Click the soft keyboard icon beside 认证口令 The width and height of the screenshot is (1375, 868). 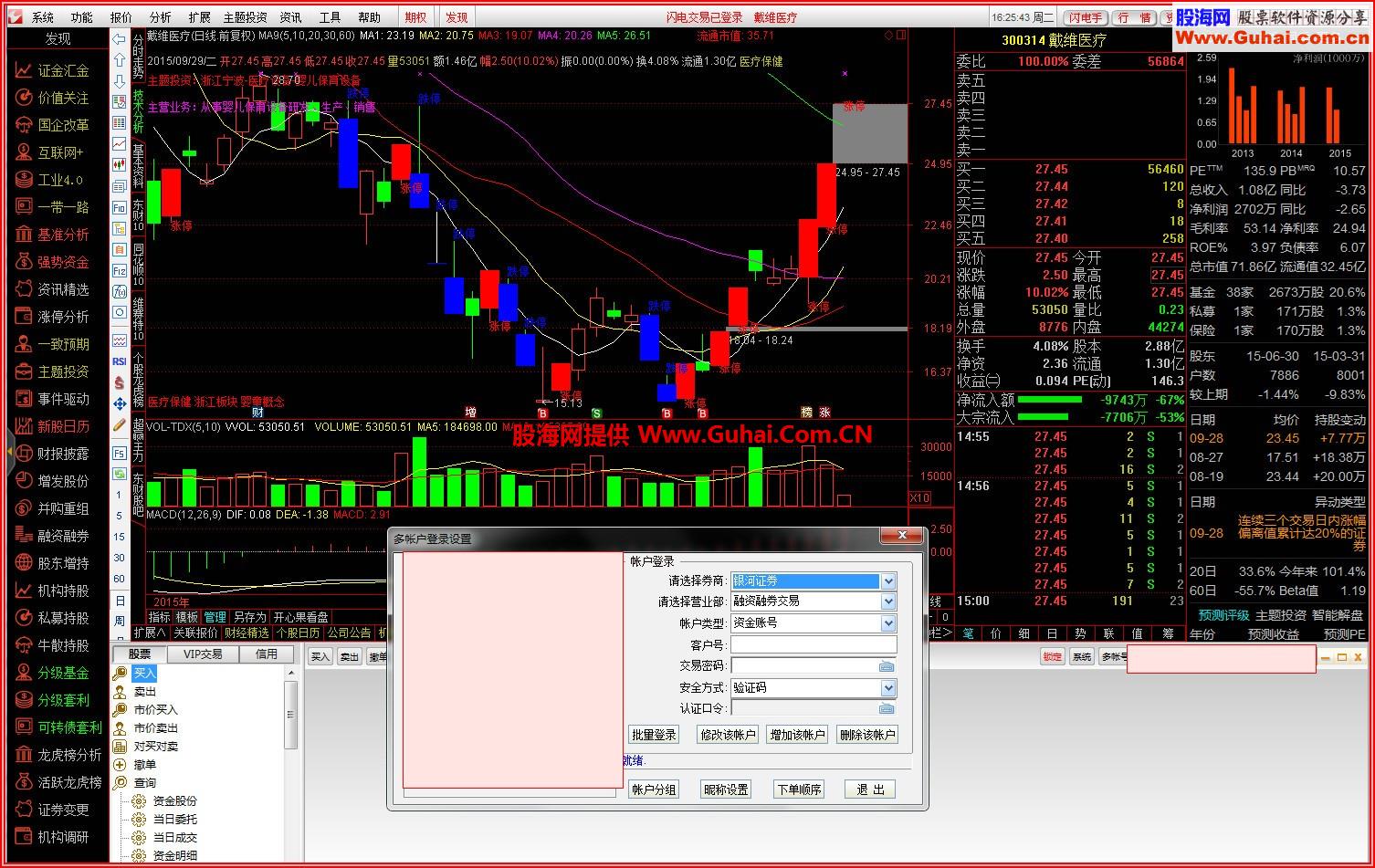point(887,708)
